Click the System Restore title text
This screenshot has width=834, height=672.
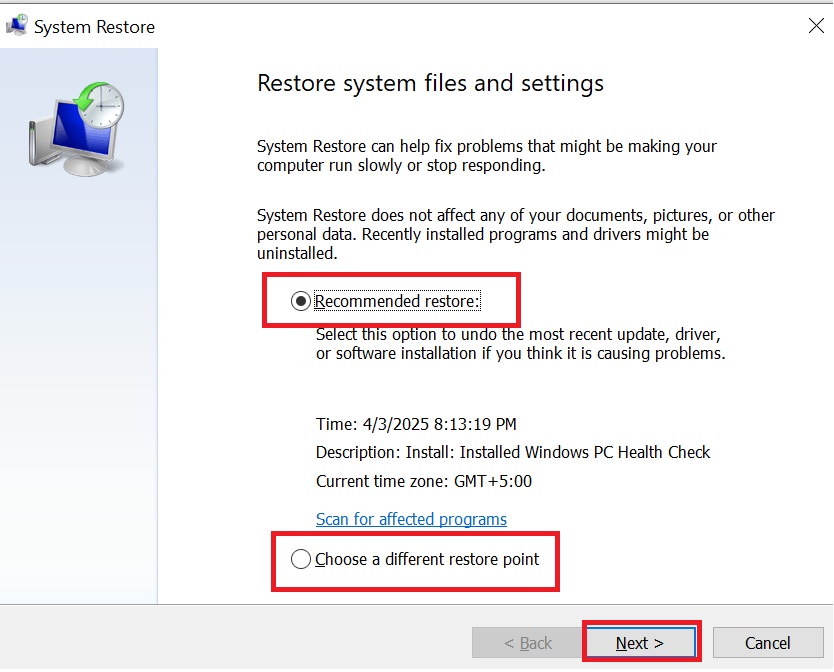coord(96,27)
